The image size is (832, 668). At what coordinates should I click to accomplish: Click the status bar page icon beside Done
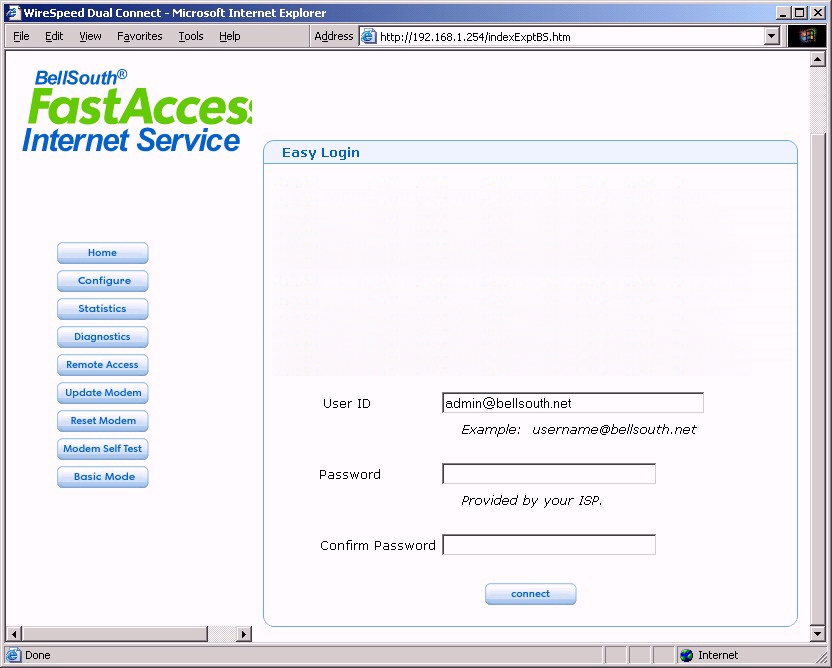pyautogui.click(x=14, y=655)
